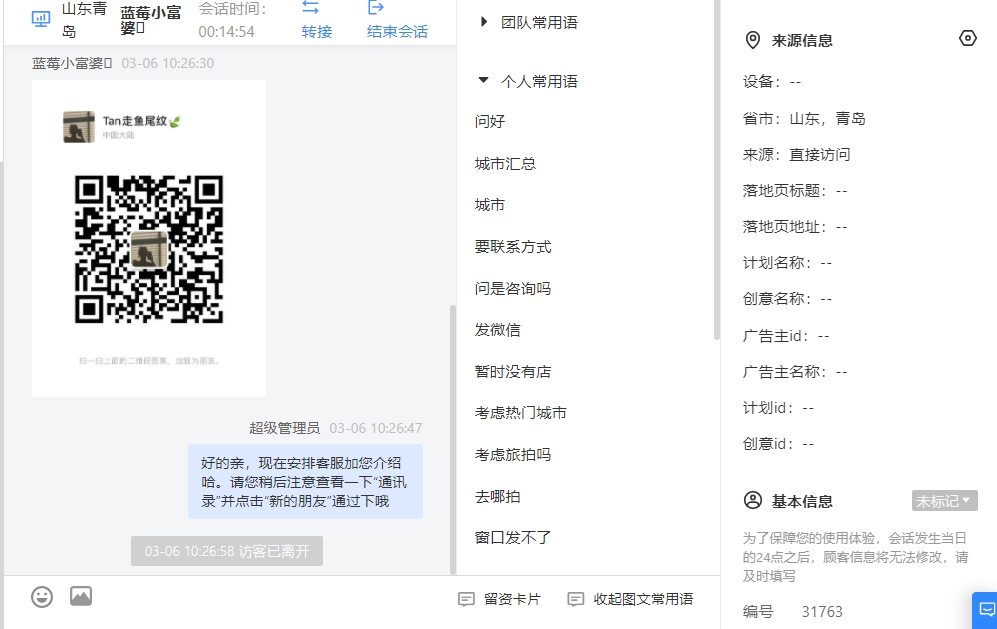The image size is (997, 629).
Task: Click the 计划id row
Action: point(778,408)
